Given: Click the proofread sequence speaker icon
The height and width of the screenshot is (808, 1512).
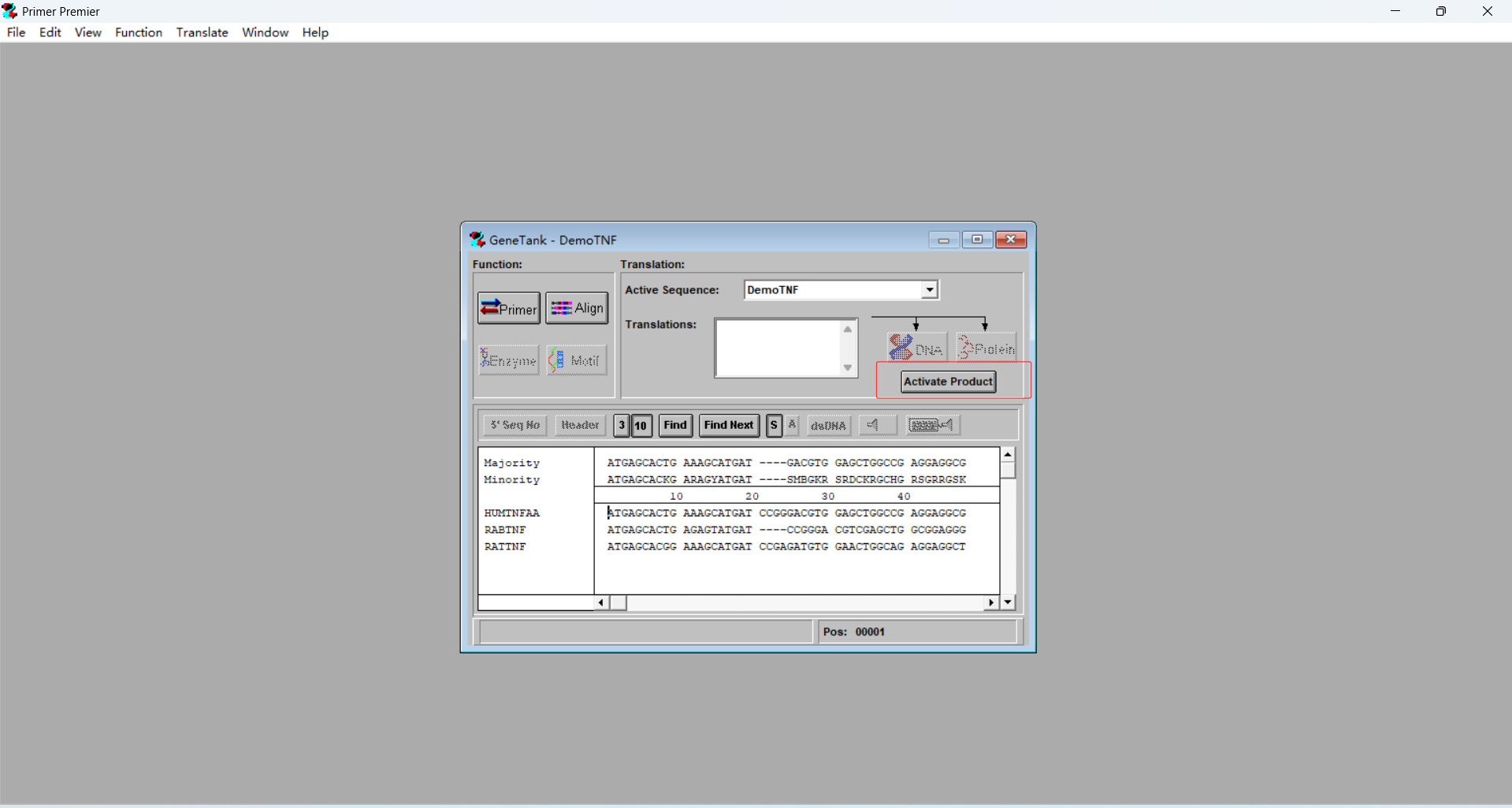Looking at the screenshot, I should pos(933,425).
